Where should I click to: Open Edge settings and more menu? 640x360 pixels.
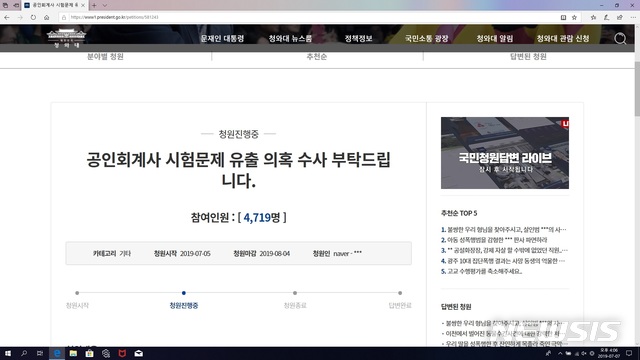(x=633, y=17)
